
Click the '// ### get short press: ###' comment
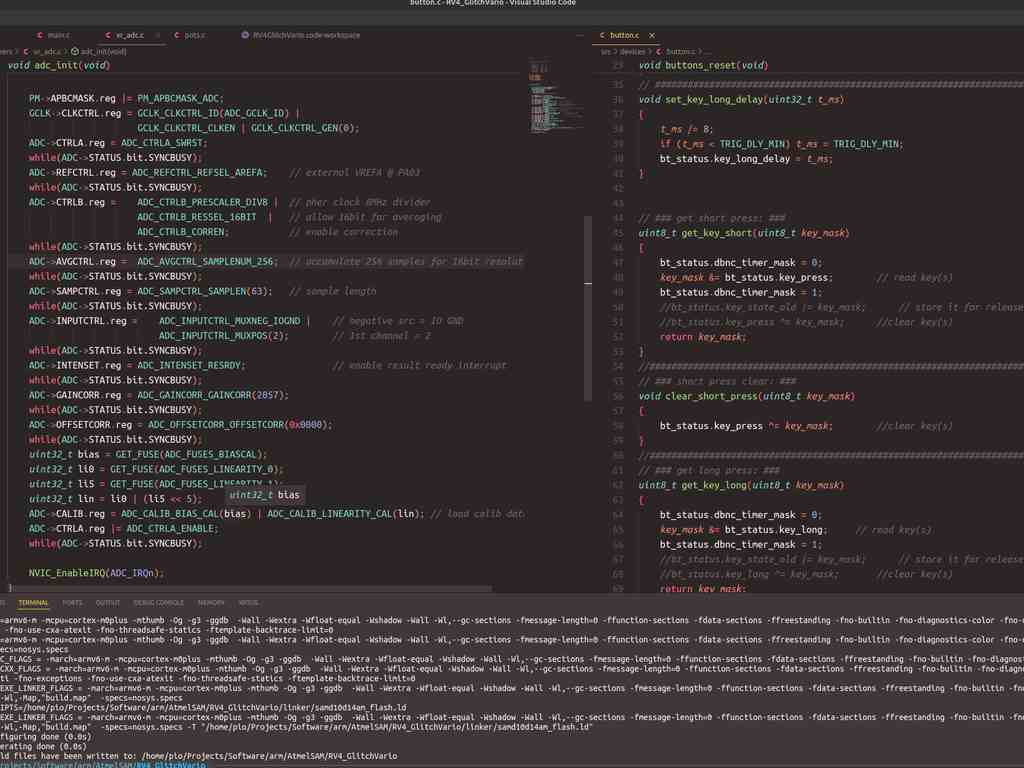pos(712,218)
